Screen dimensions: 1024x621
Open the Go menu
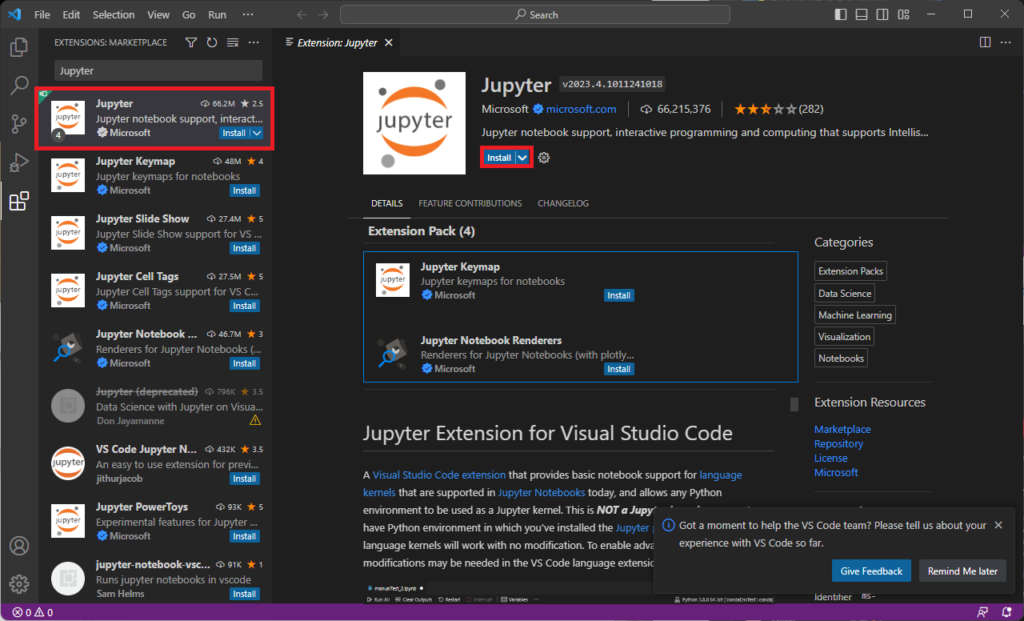(x=189, y=14)
